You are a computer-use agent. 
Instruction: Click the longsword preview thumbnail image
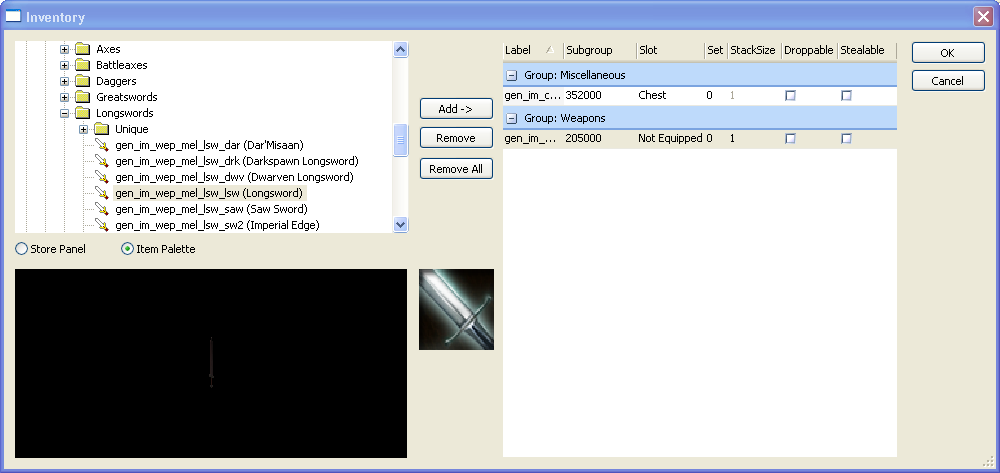456,309
